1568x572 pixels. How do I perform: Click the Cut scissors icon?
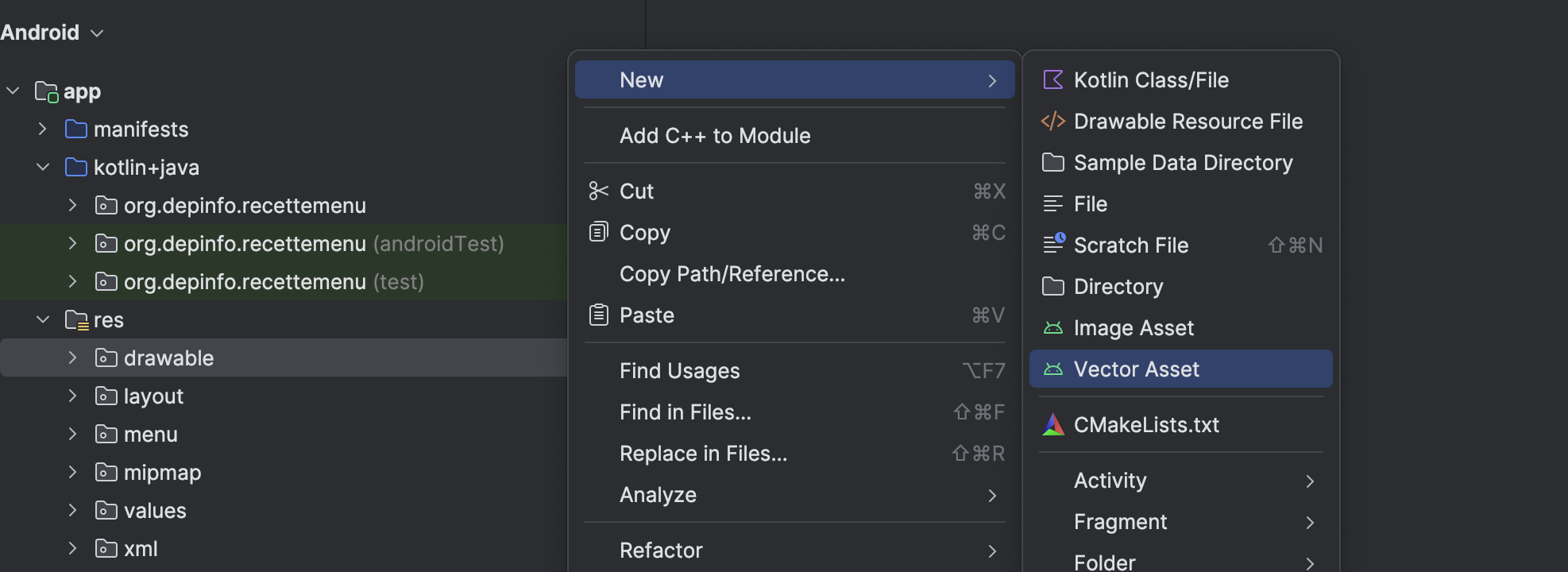[598, 191]
